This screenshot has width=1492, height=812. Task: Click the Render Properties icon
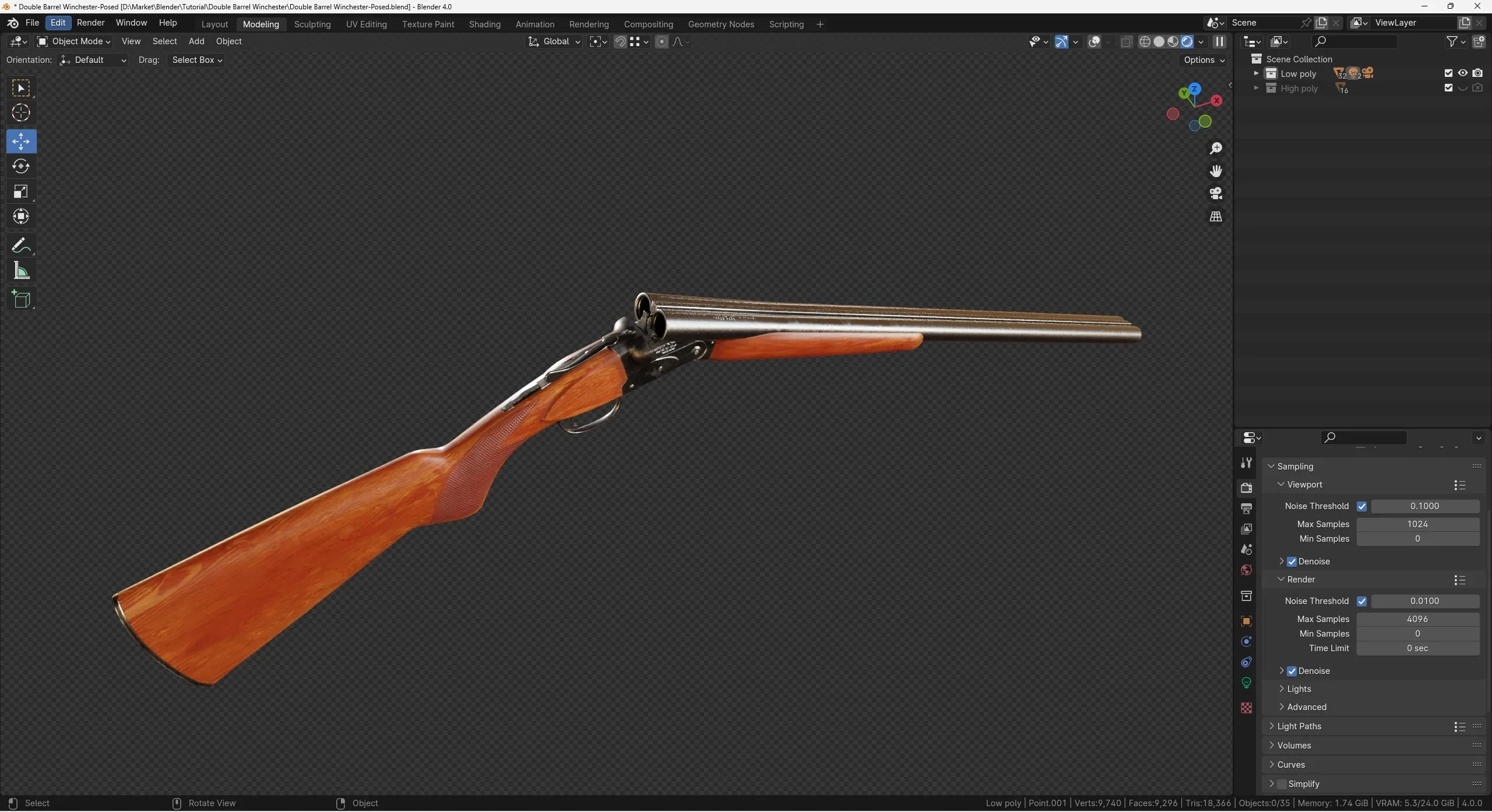[x=1246, y=488]
